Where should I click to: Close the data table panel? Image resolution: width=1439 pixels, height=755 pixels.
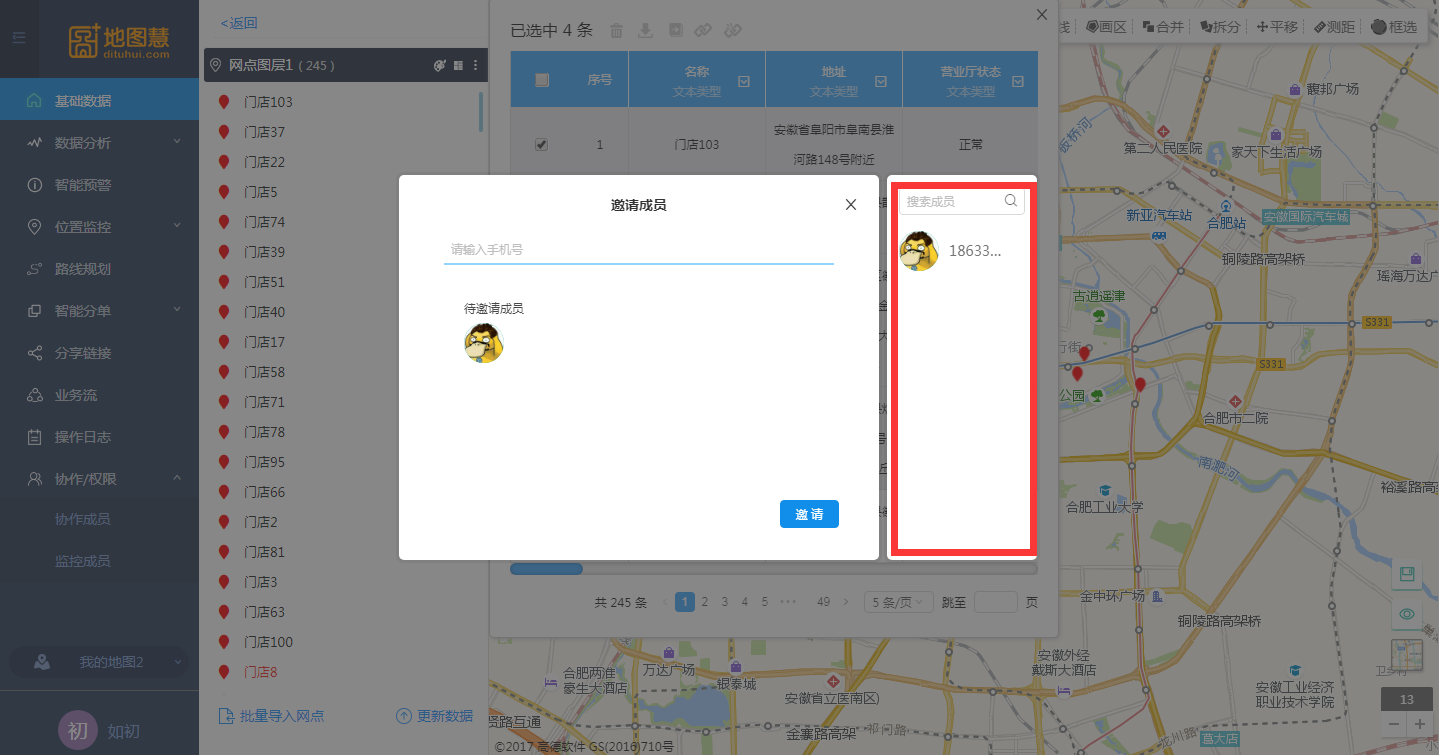click(x=1042, y=15)
